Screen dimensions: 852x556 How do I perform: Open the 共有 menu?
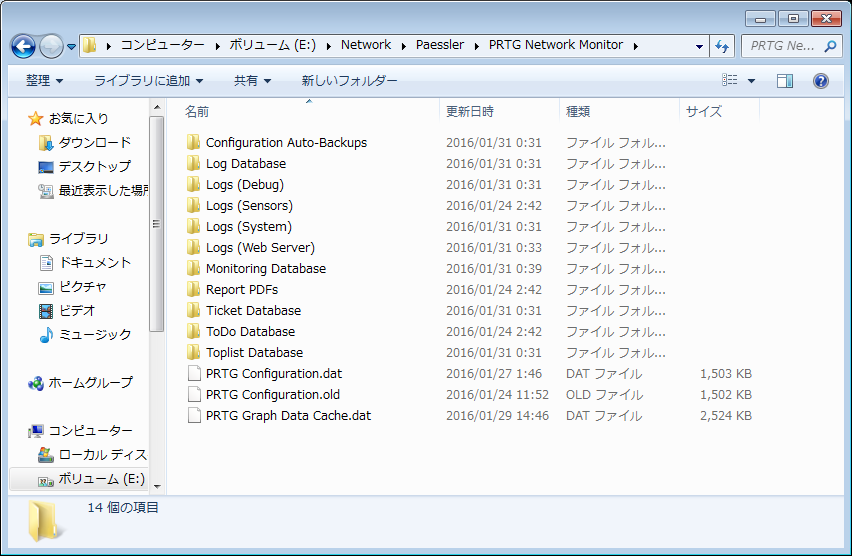pos(252,81)
